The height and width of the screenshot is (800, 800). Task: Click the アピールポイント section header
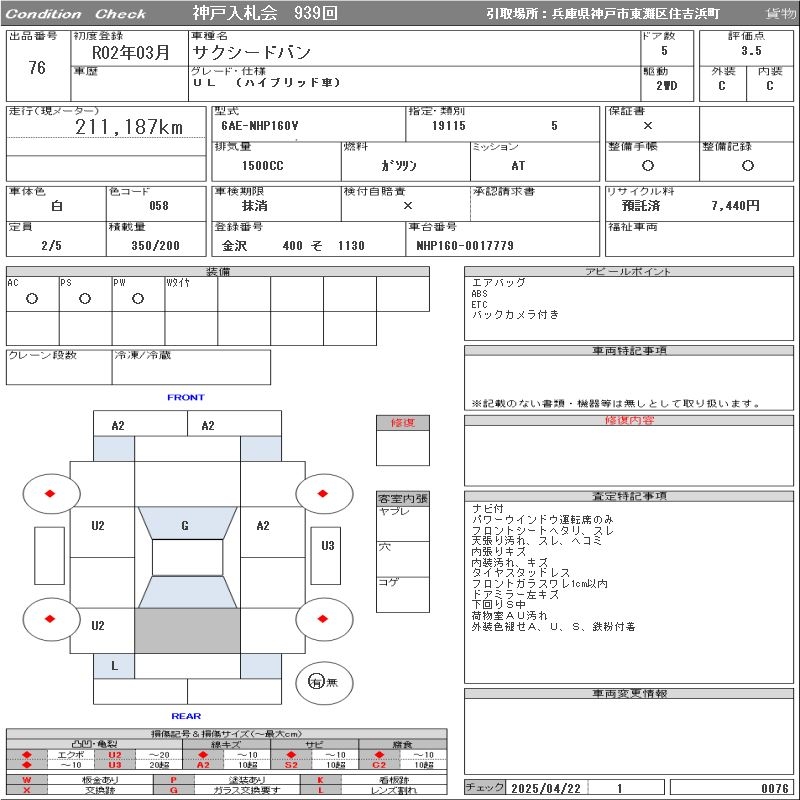(630, 272)
